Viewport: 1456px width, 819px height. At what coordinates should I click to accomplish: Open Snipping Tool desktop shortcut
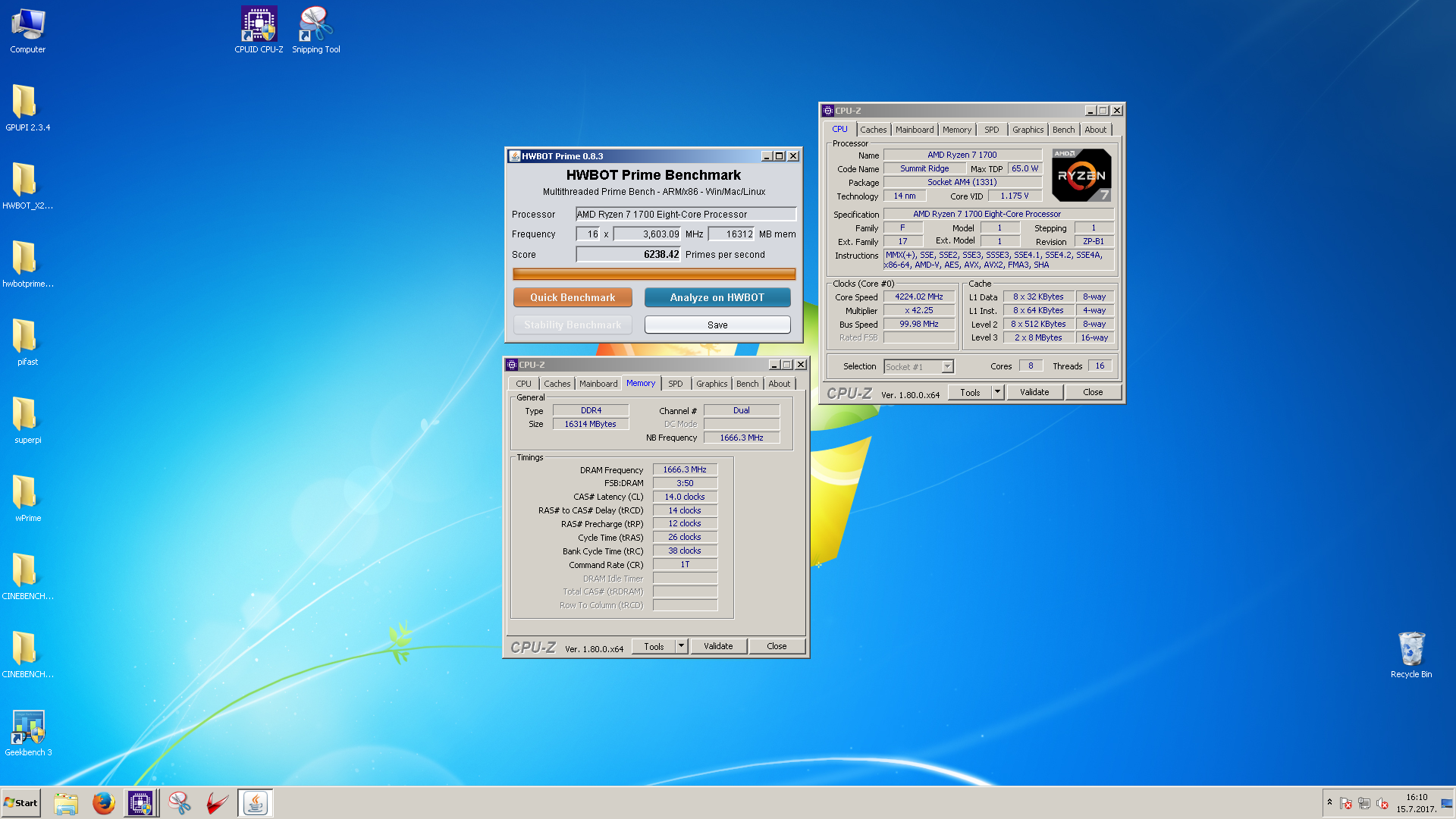(316, 30)
